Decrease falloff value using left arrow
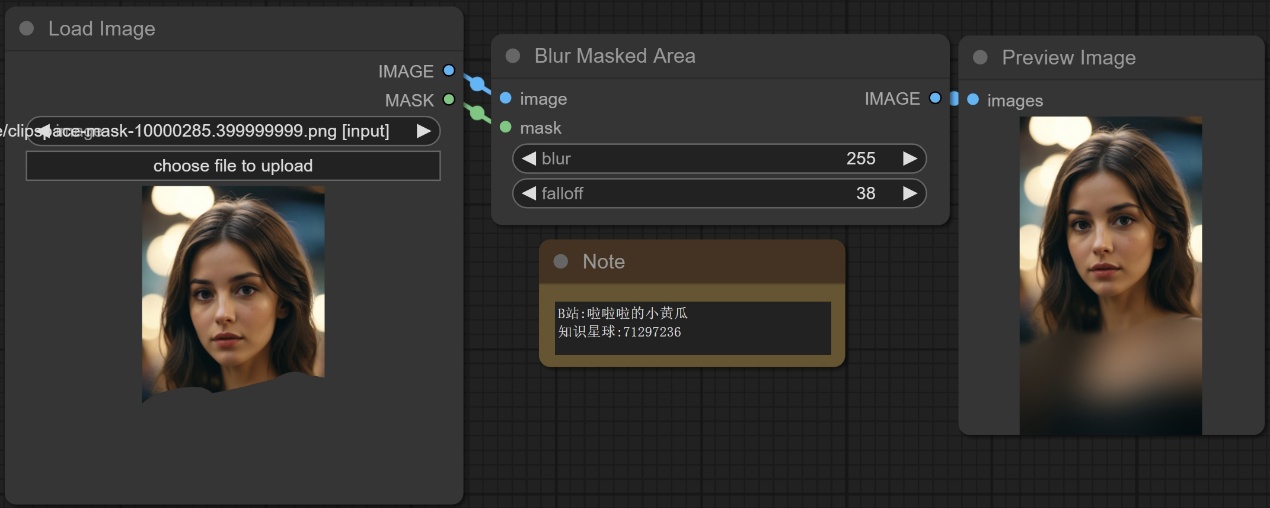 coord(530,193)
